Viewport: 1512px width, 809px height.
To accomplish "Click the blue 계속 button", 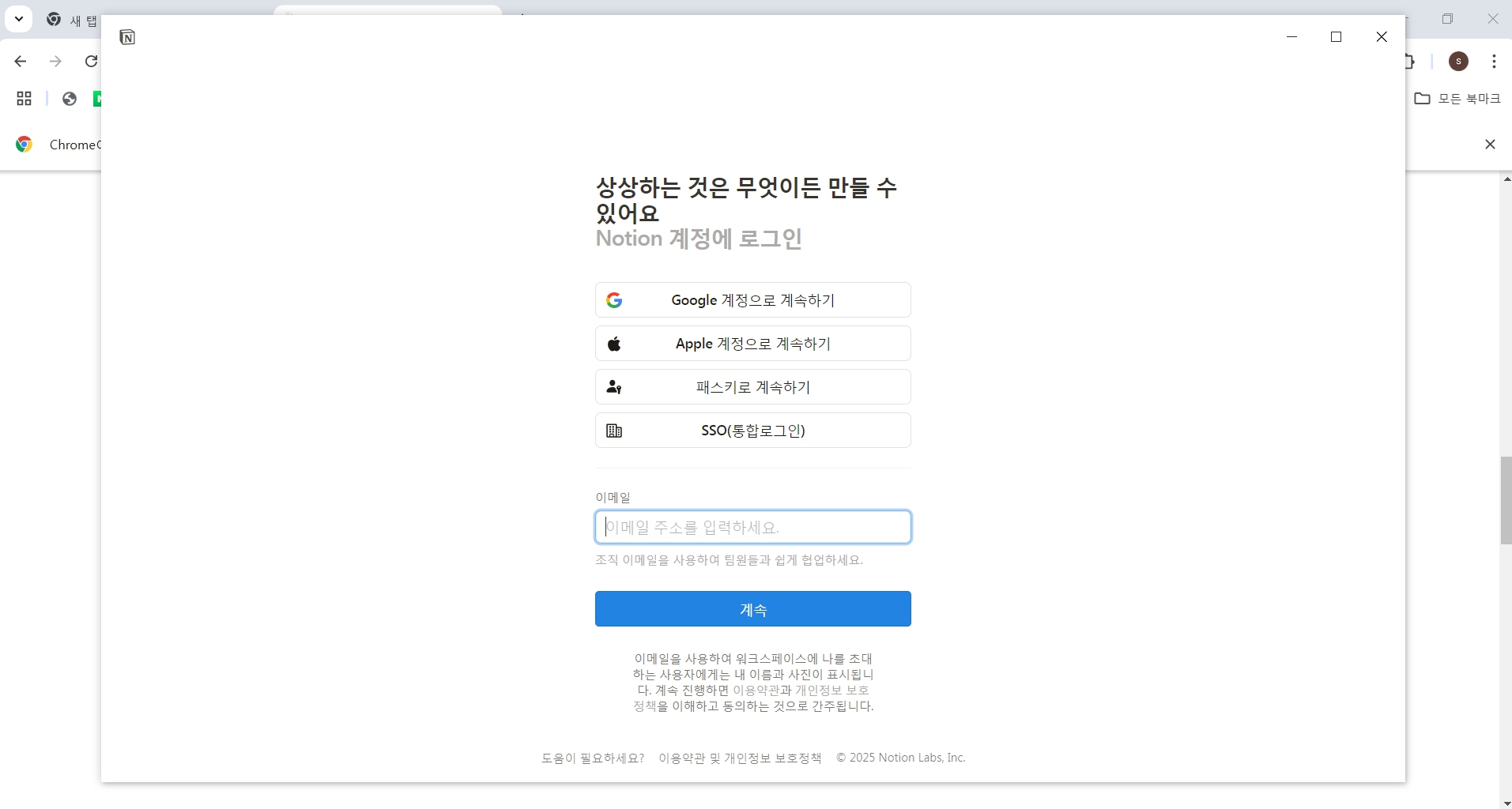I will pos(752,609).
